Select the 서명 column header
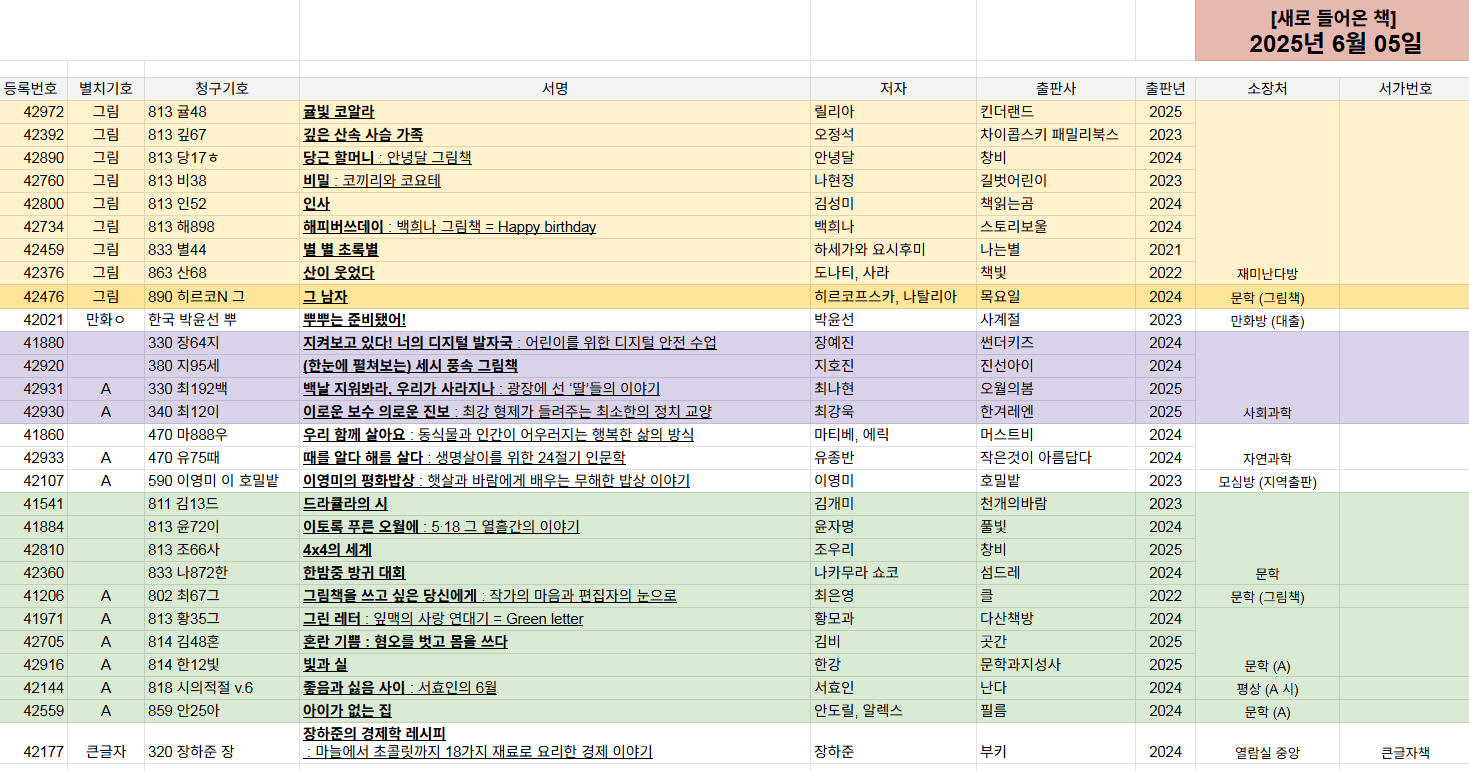 [x=555, y=89]
